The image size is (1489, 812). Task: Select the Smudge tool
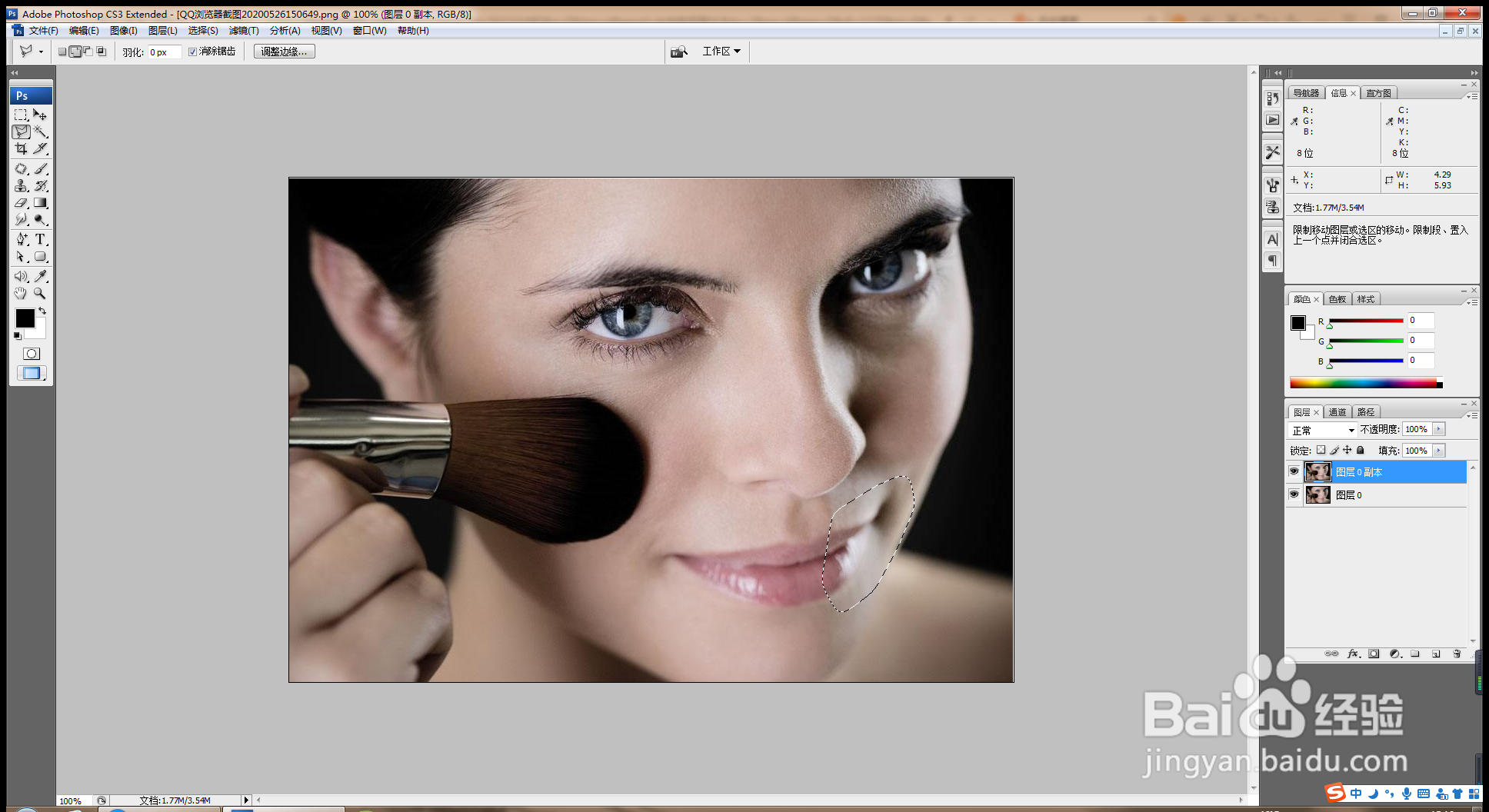click(22, 219)
